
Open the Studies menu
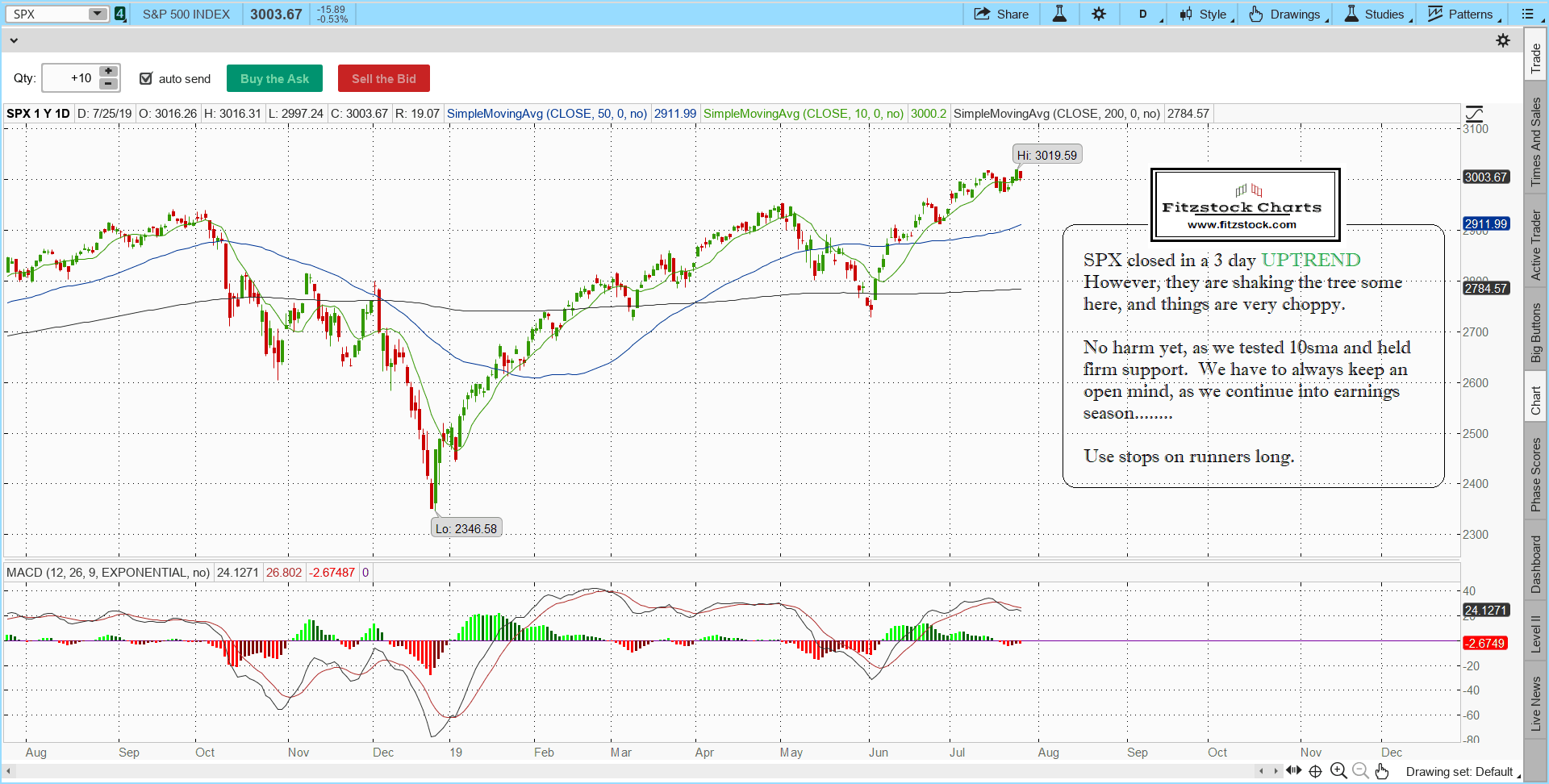[x=1376, y=14]
